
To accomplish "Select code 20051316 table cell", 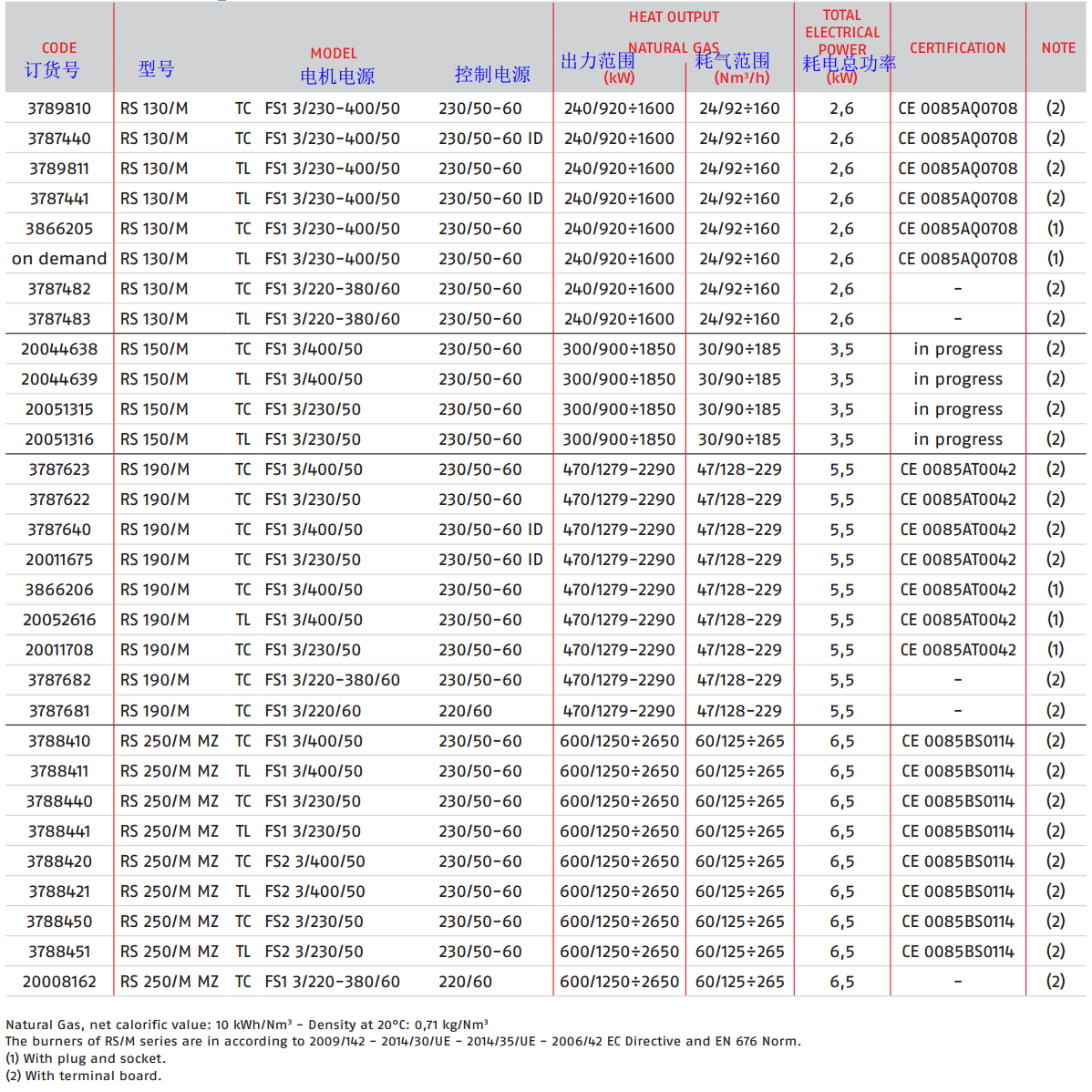I will point(59,439).
